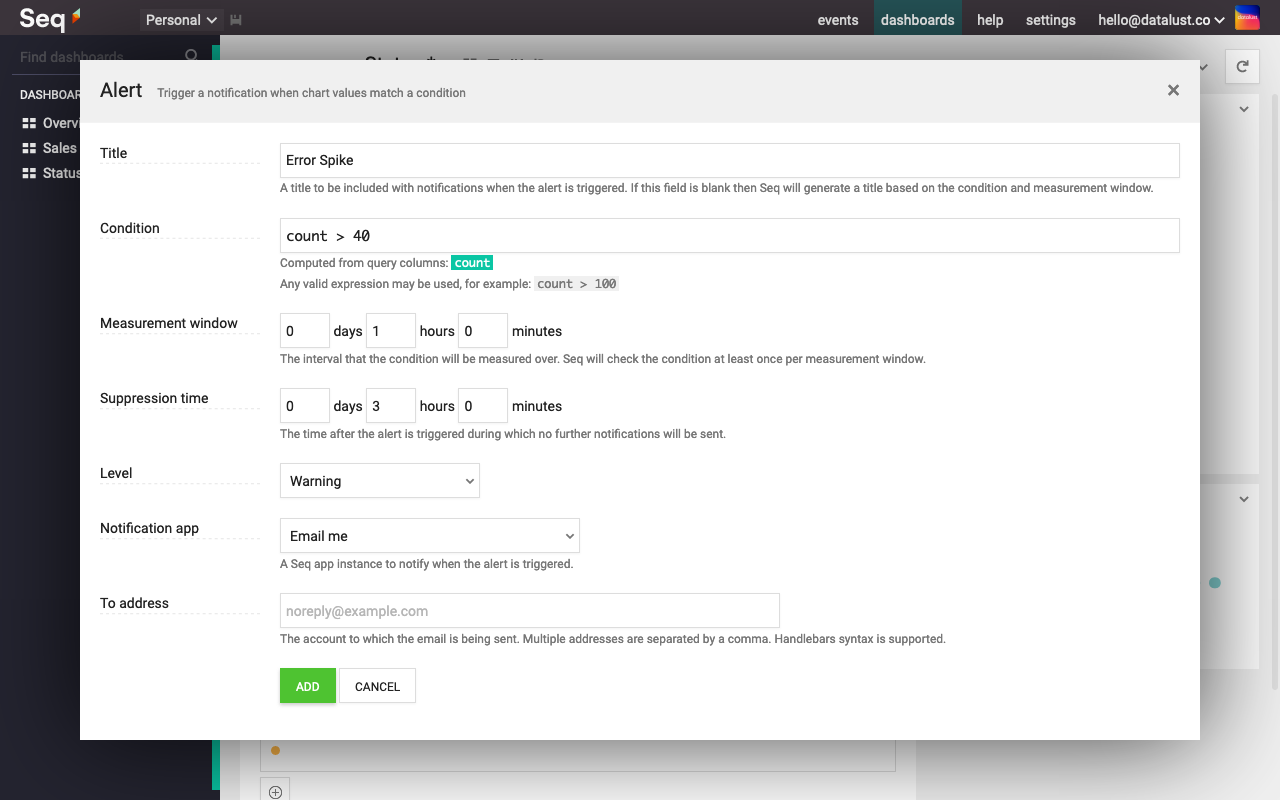This screenshot has height=800, width=1280.
Task: Open the settings page
Action: [1051, 20]
